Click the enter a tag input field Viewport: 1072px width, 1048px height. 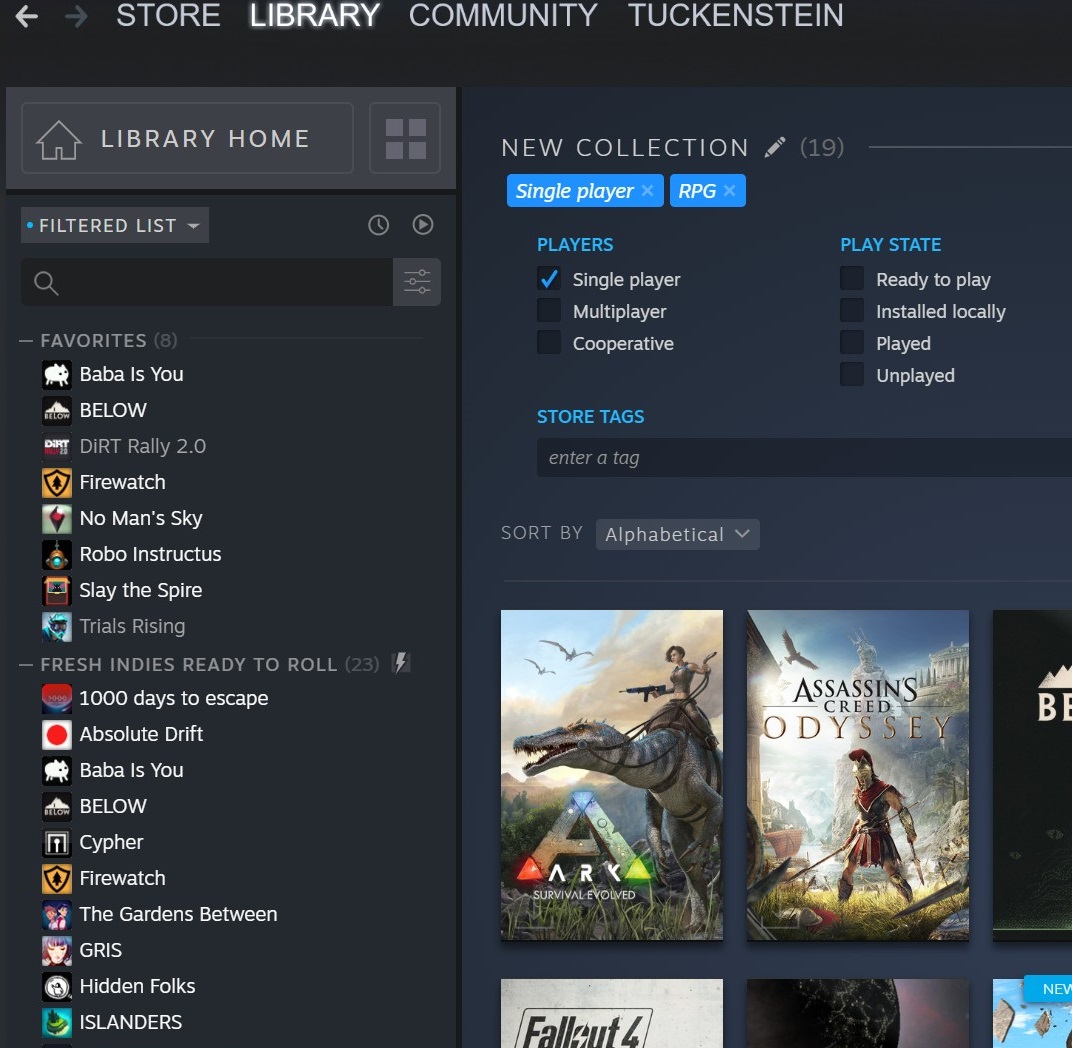[700, 457]
